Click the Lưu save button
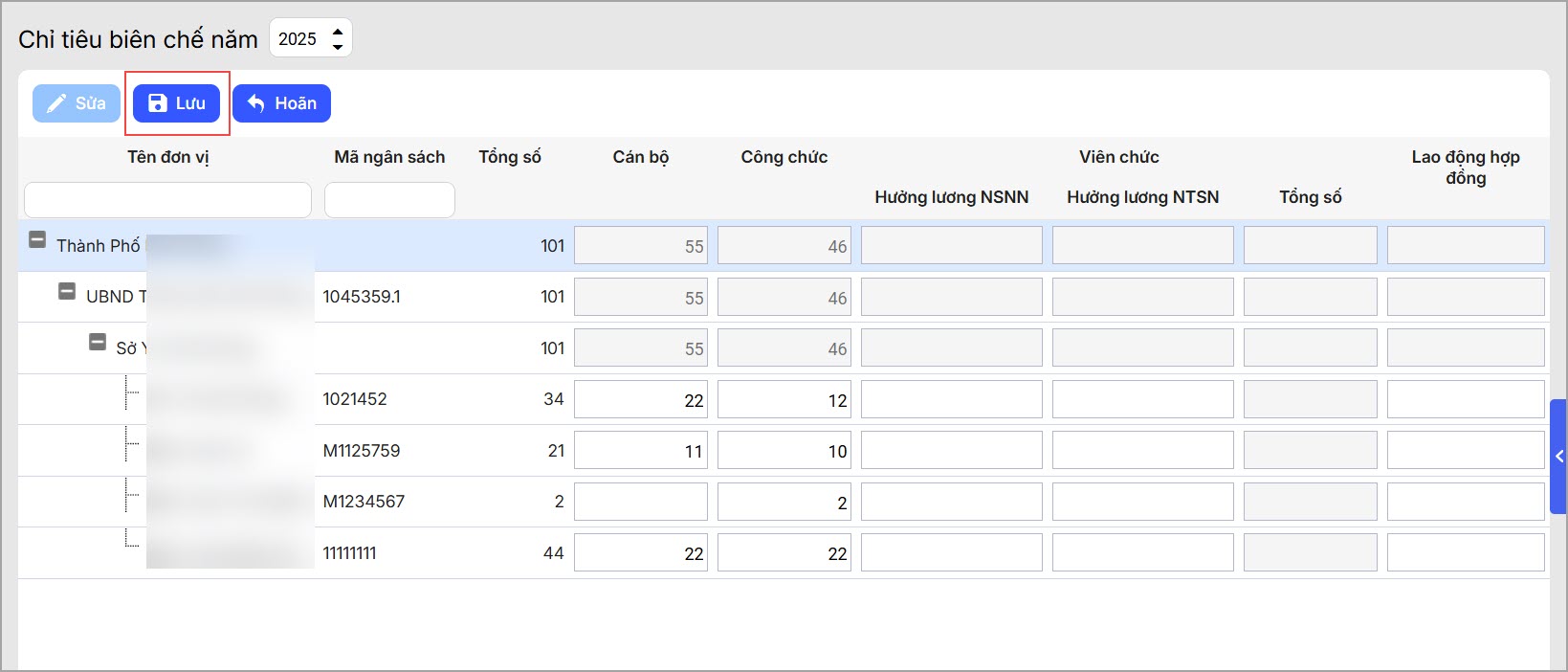 pos(177,103)
